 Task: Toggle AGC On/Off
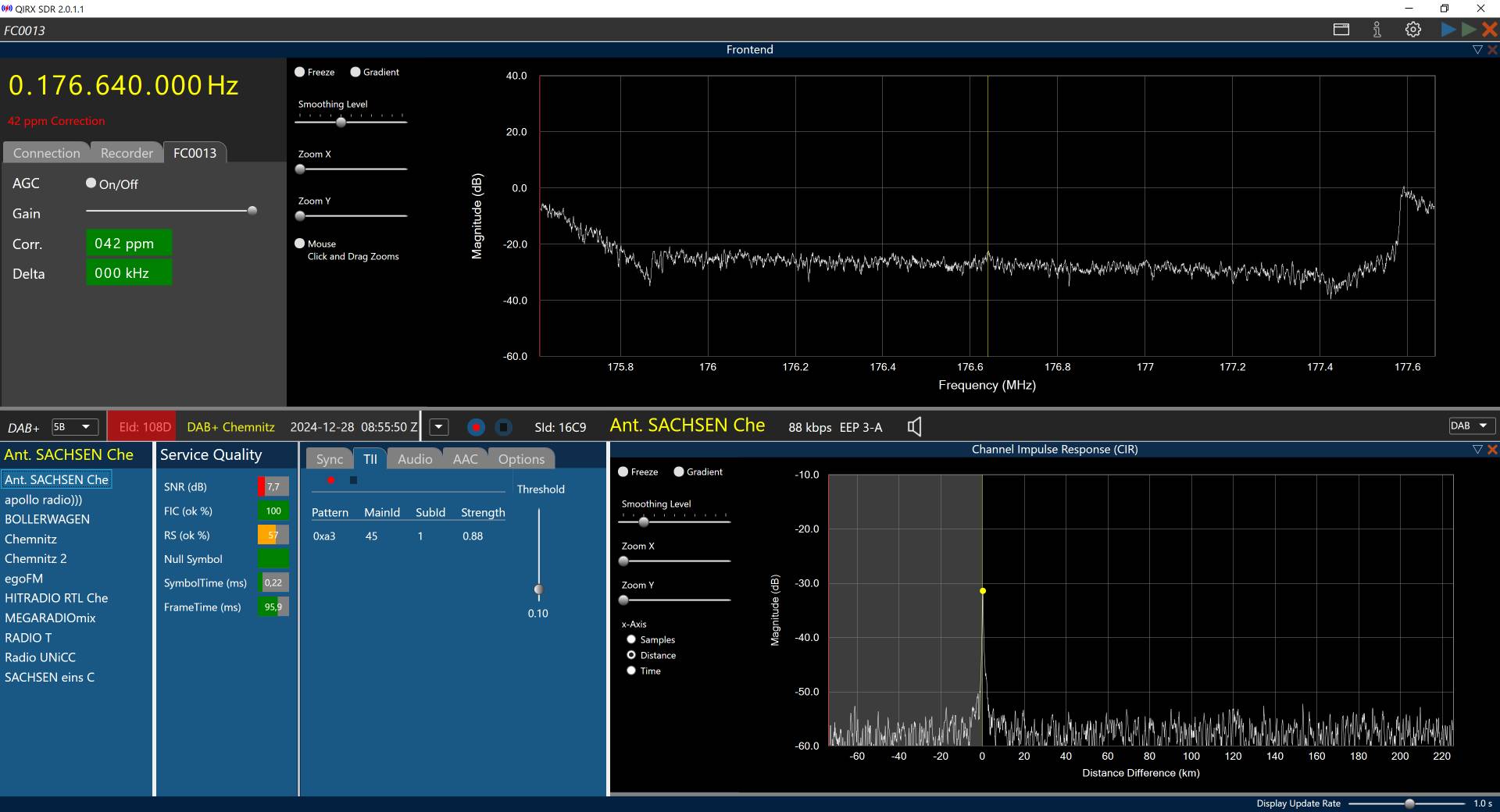91,183
